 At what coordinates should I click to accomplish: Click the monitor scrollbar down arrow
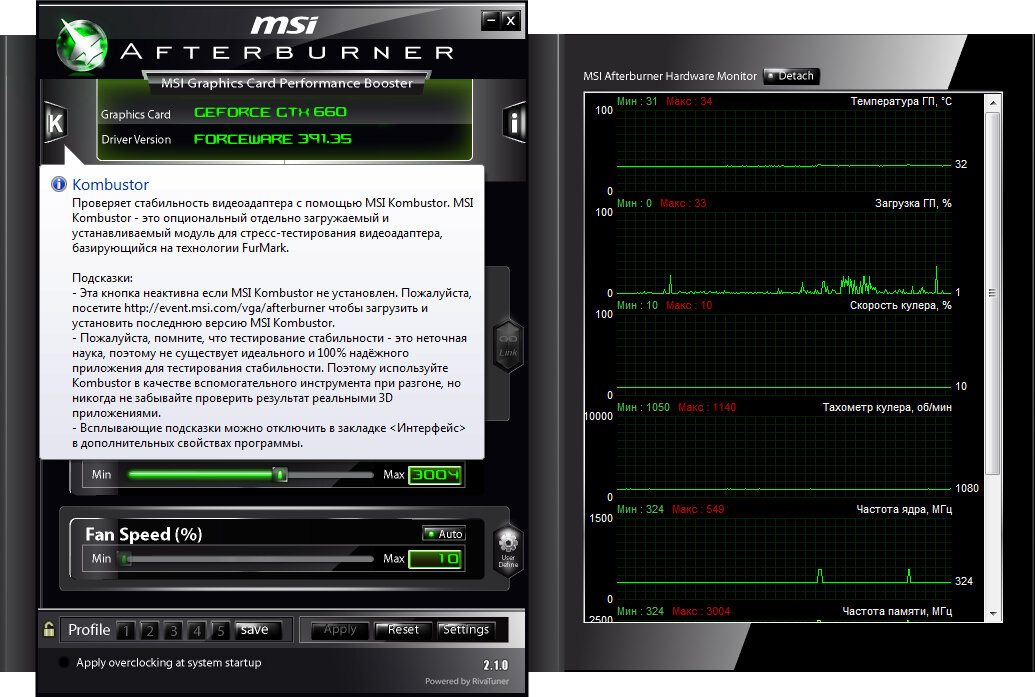[x=993, y=613]
